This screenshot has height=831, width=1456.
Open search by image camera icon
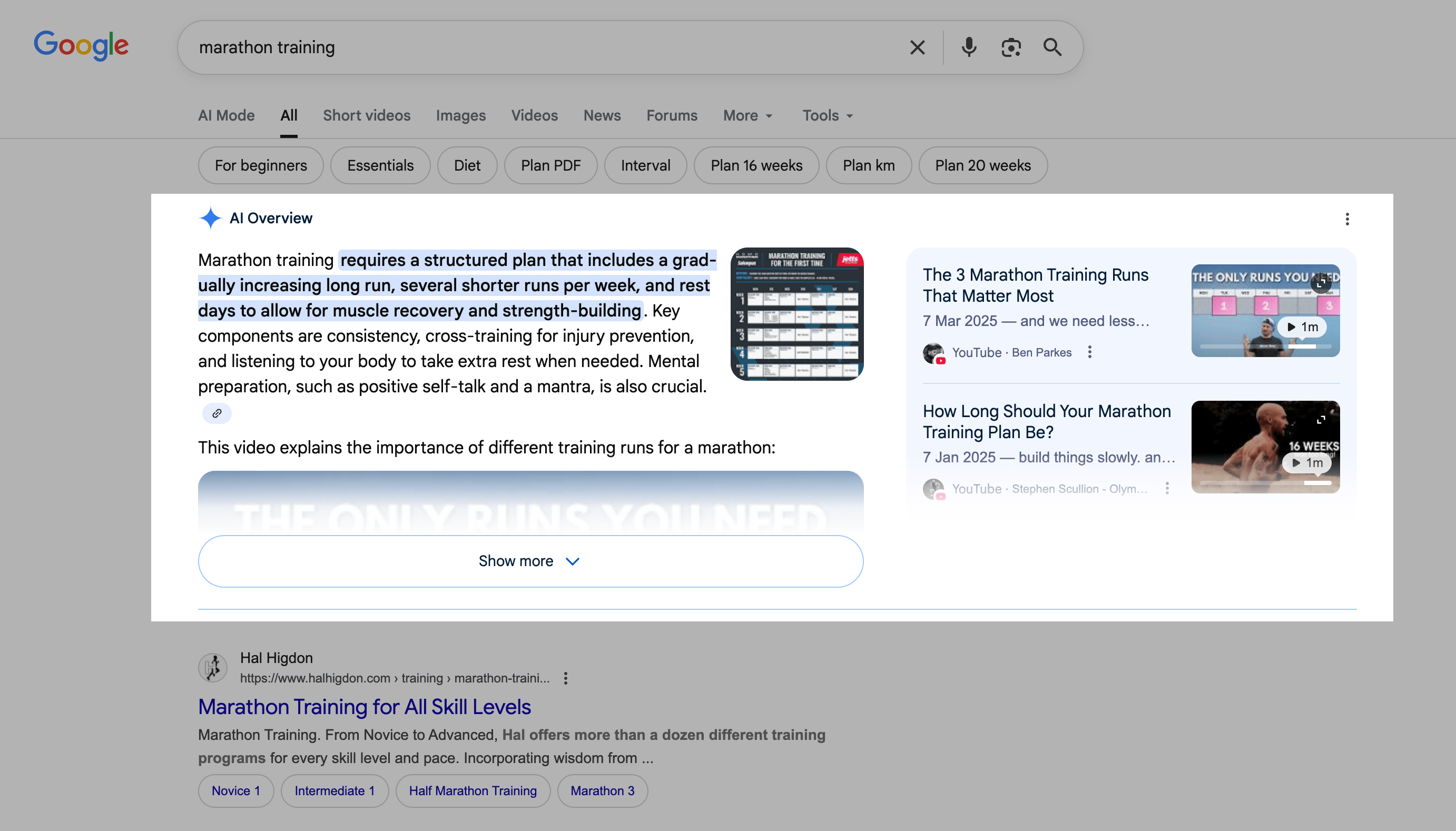tap(1010, 47)
